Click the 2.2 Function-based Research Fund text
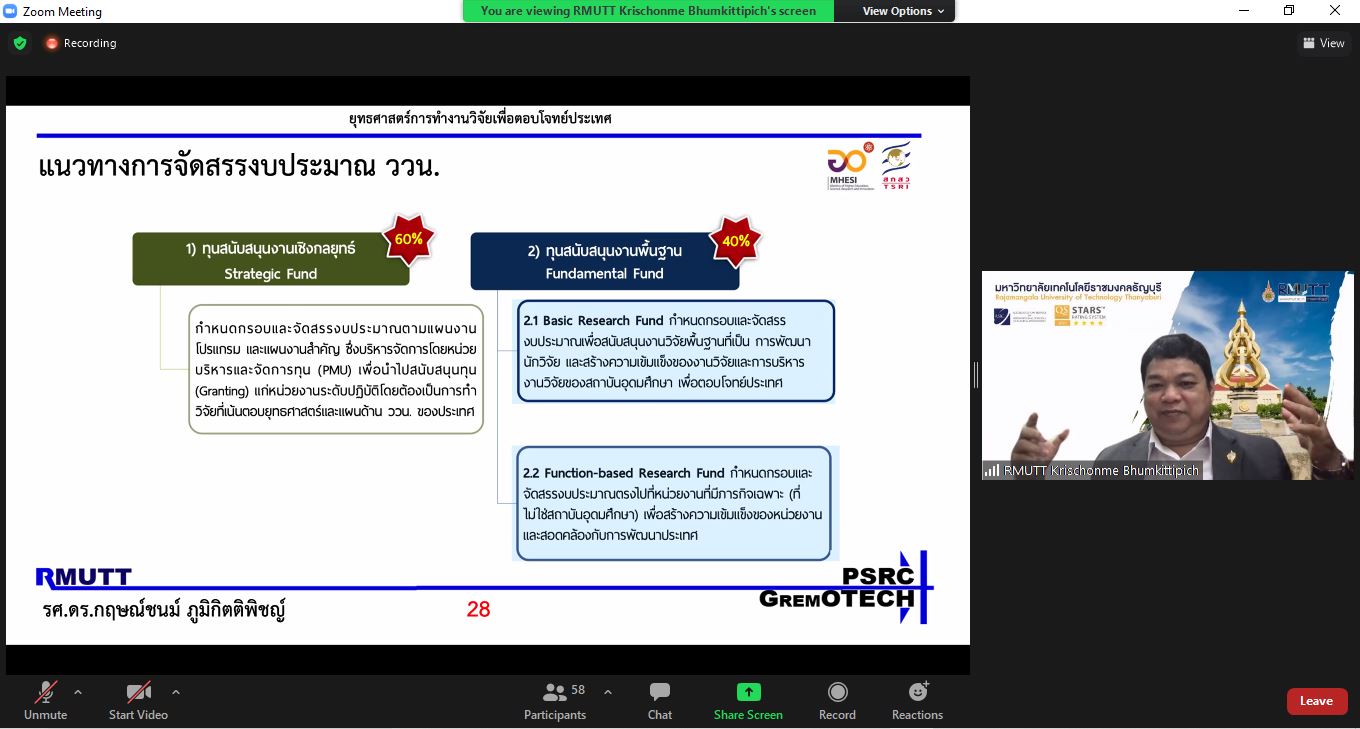Image resolution: width=1360 pixels, height=729 pixels. pos(624,473)
